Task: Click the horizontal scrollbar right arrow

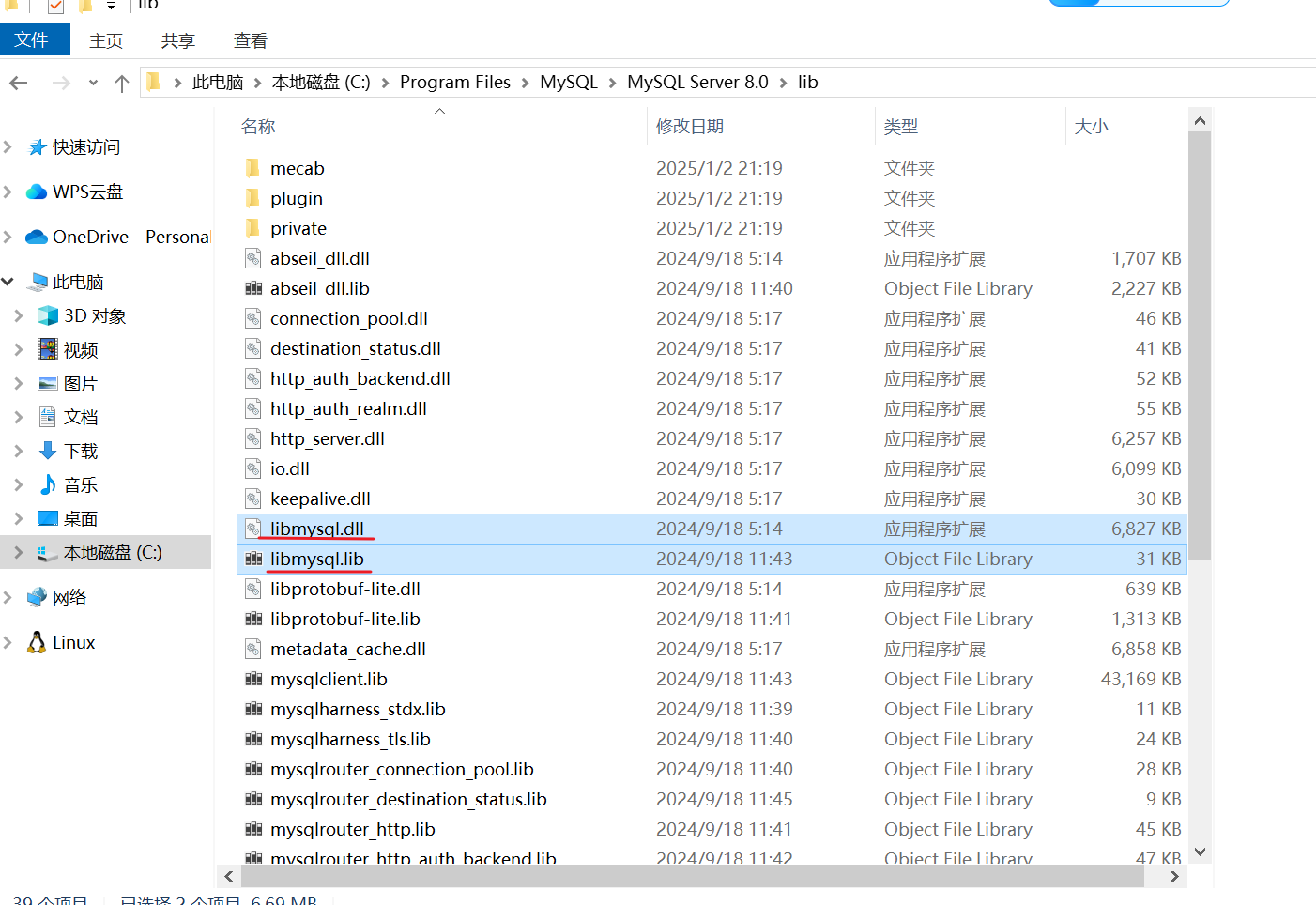Action: coord(1172,876)
